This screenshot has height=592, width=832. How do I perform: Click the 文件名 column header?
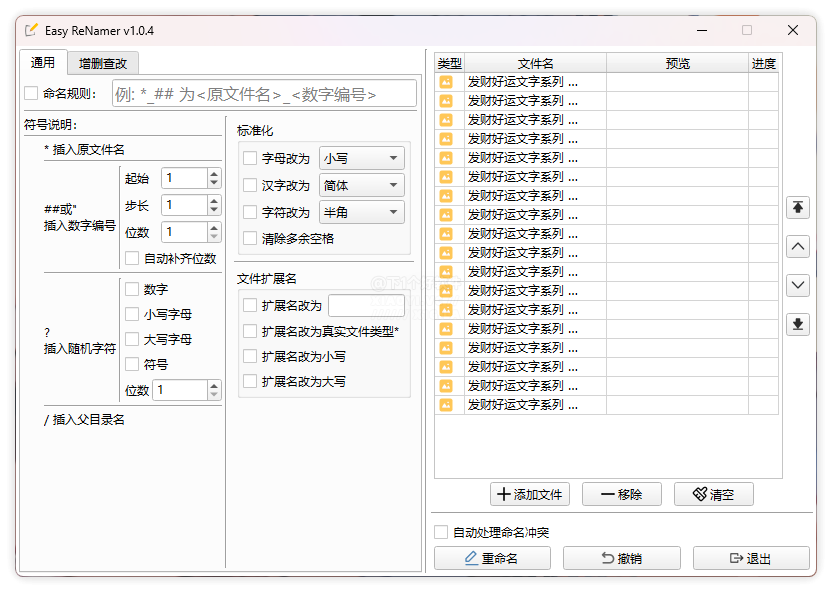coord(535,64)
